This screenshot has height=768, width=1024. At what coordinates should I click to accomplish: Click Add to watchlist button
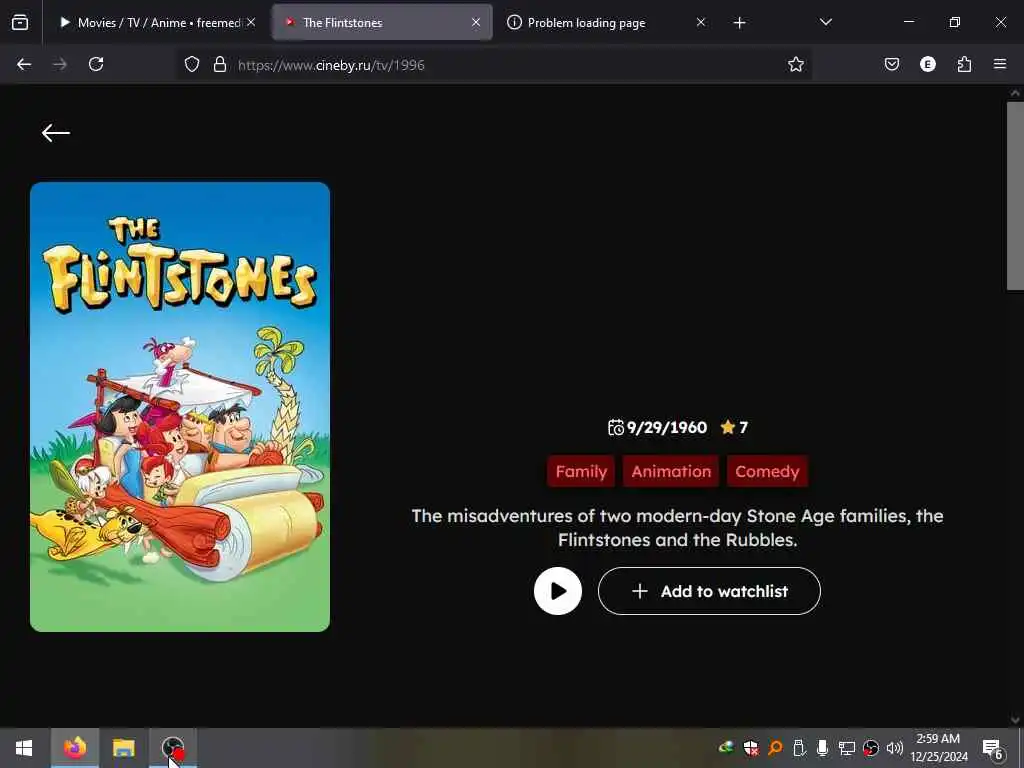click(x=709, y=591)
